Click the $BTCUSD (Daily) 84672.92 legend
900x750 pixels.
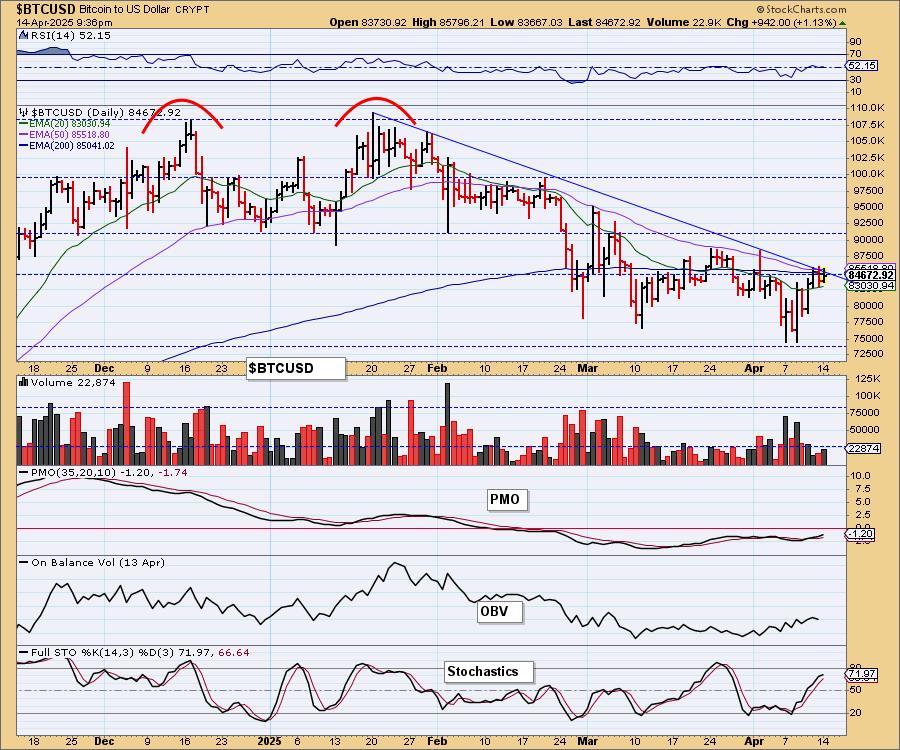tap(106, 112)
